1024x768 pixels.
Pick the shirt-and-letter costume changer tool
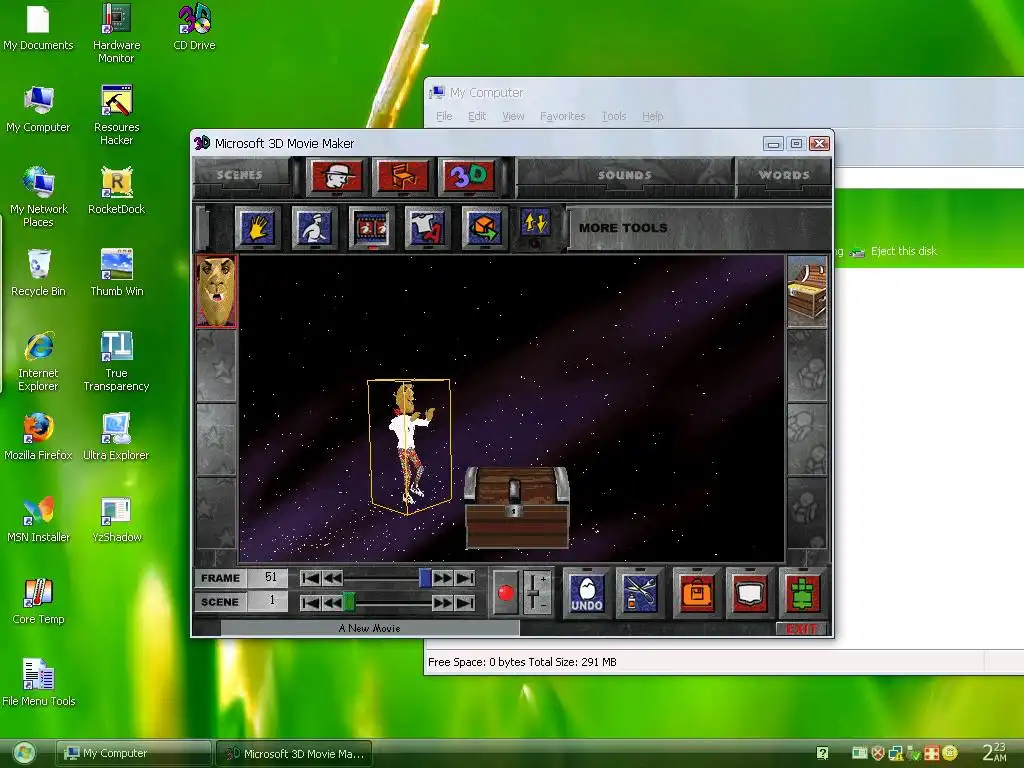pyautogui.click(x=427, y=227)
